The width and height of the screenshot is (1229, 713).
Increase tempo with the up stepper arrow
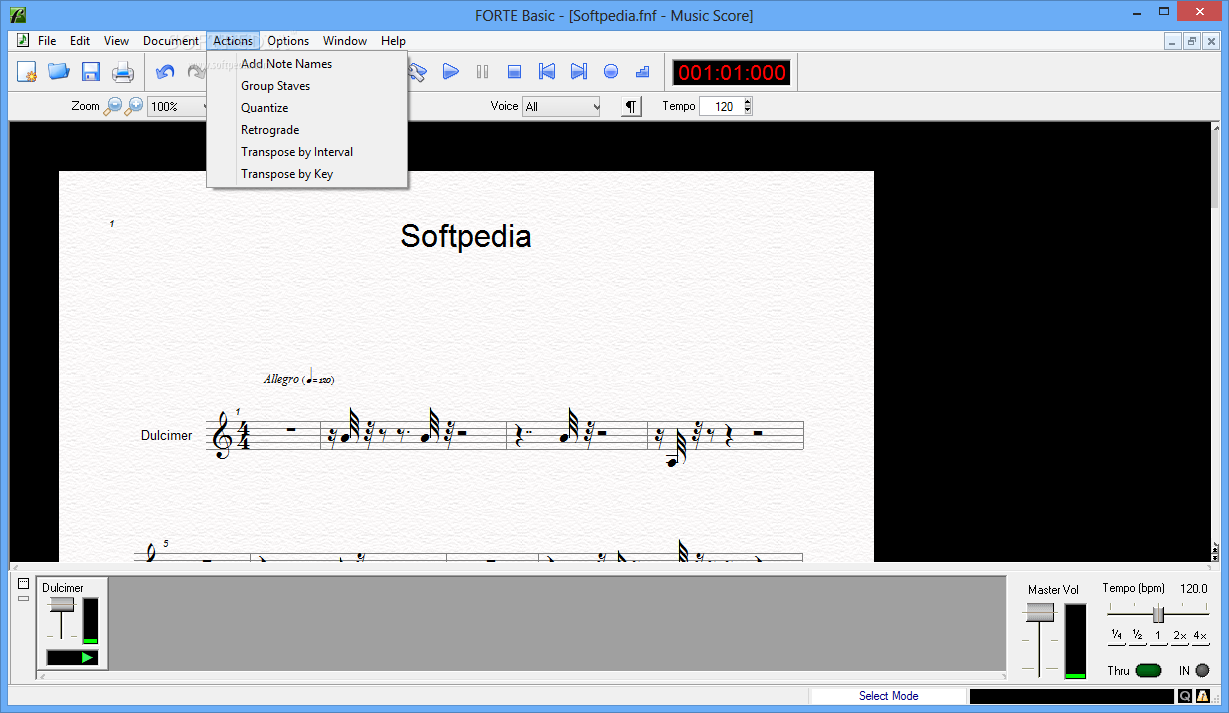point(748,102)
